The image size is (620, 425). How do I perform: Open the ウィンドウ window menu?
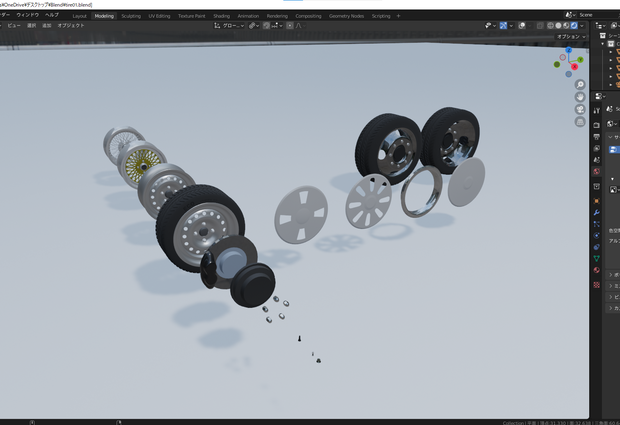[x=28, y=15]
